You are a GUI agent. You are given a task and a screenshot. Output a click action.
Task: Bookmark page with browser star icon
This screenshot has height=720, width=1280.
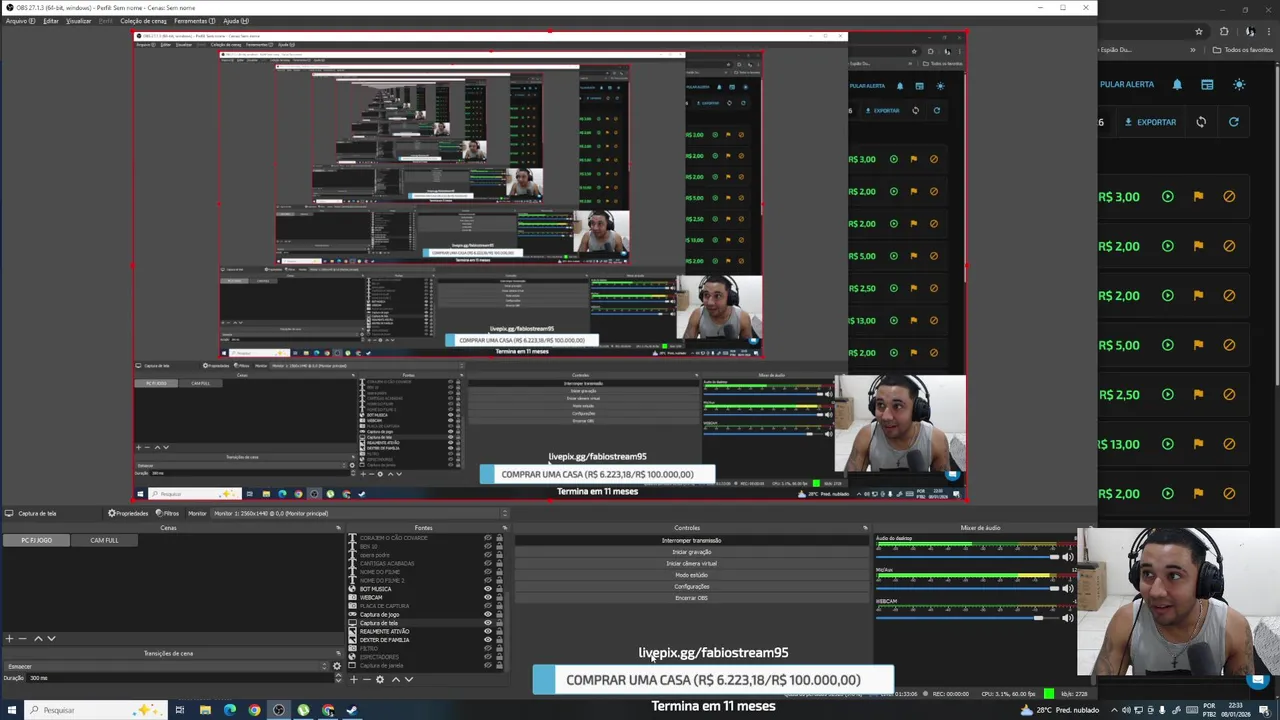click(x=1198, y=31)
